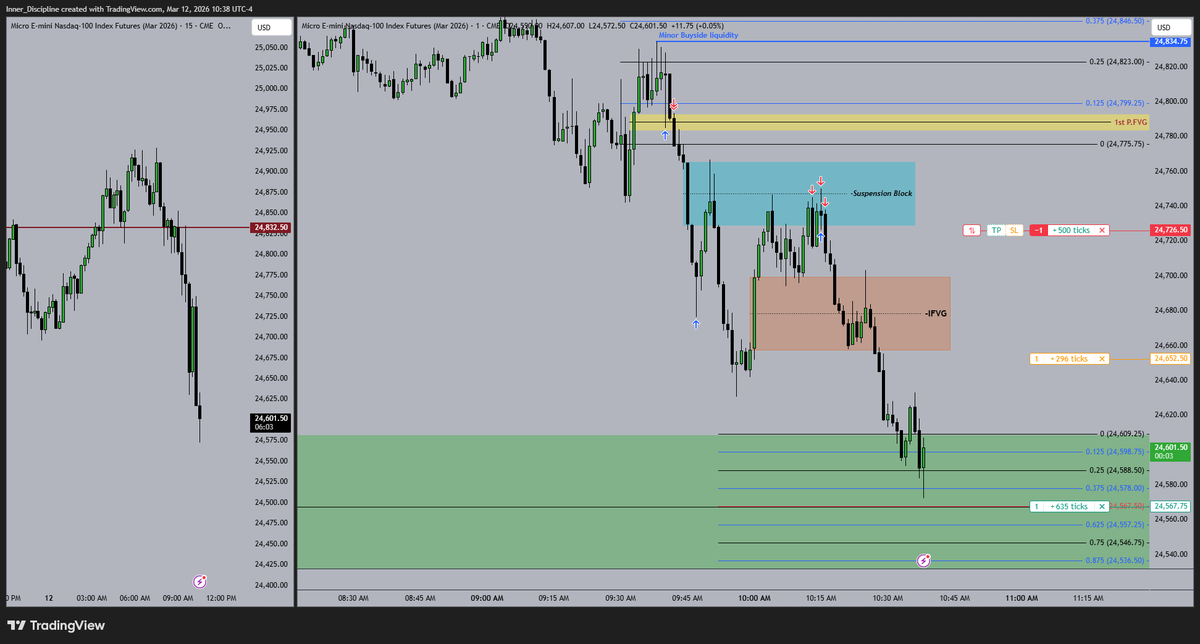Click the black 24,601.50 price label on left chart
The height and width of the screenshot is (644, 1200).
[271, 423]
